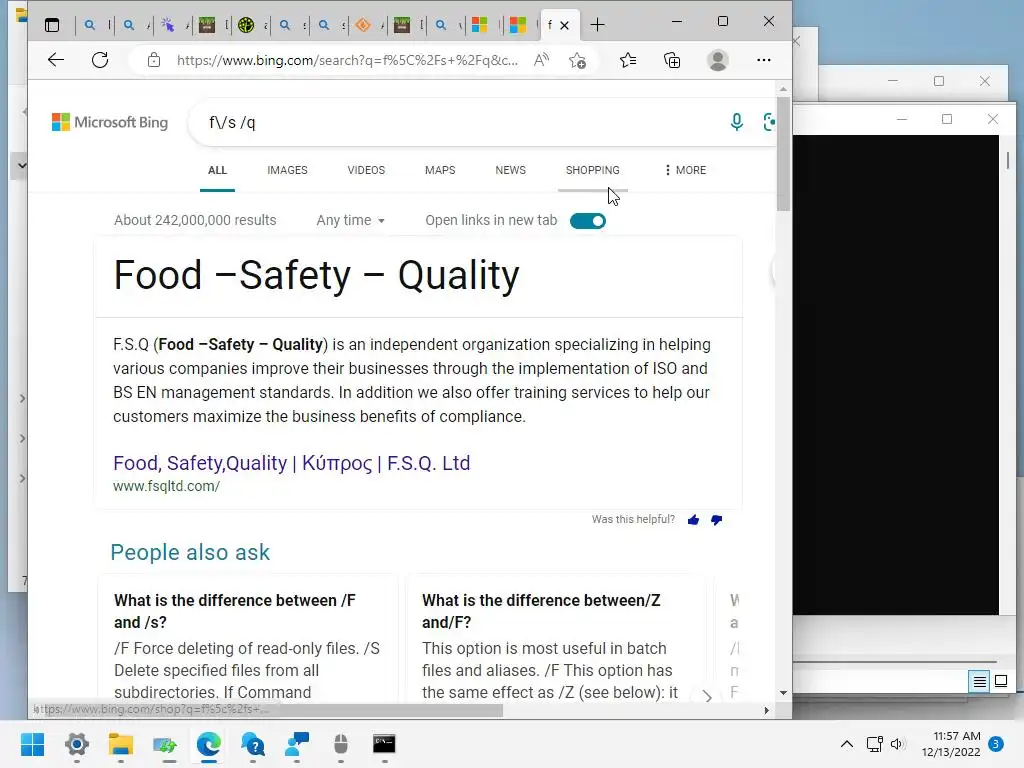
Task: Switch to the green globe icon tab
Action: coord(246,25)
